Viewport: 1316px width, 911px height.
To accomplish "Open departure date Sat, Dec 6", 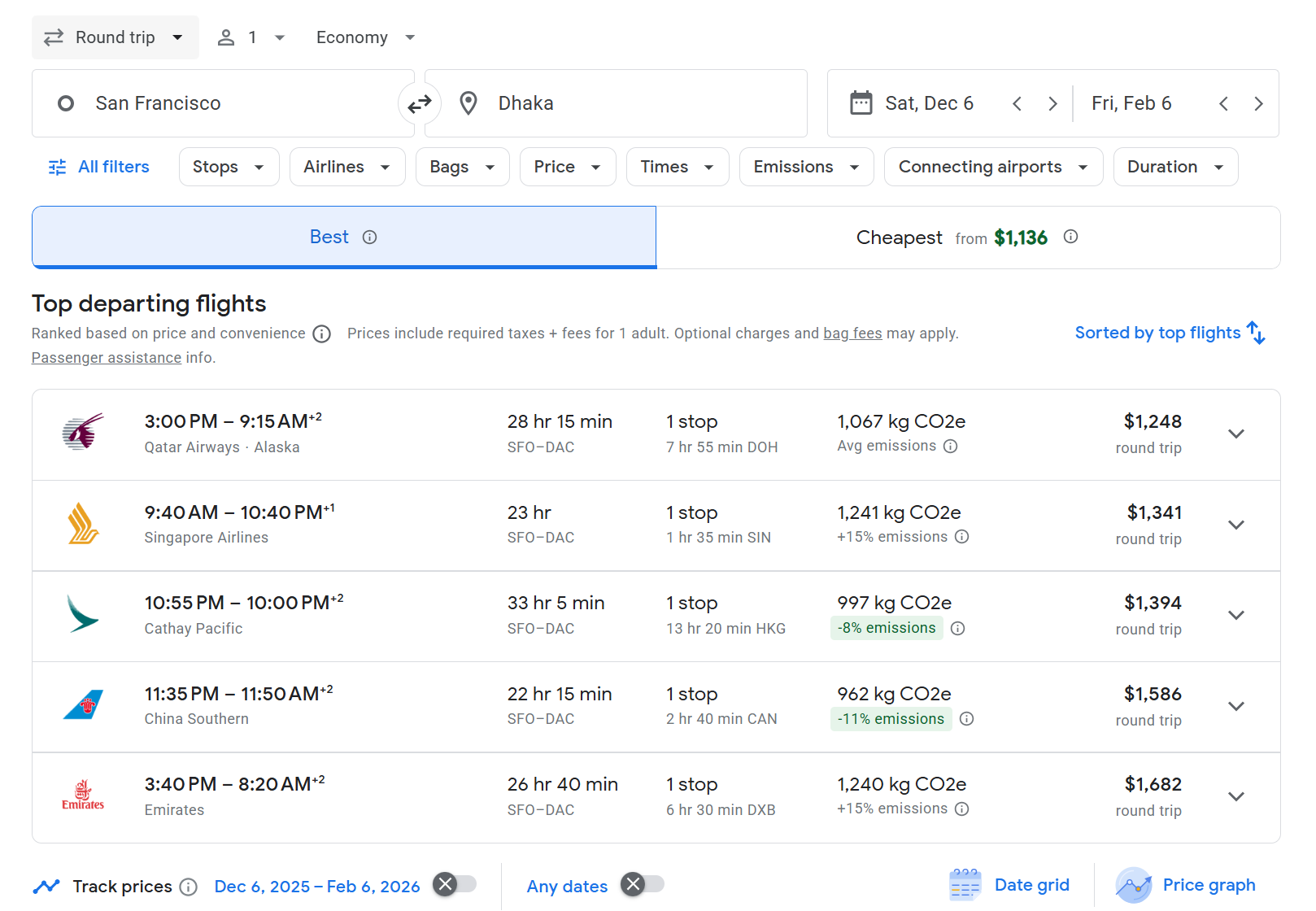I will pos(930,103).
